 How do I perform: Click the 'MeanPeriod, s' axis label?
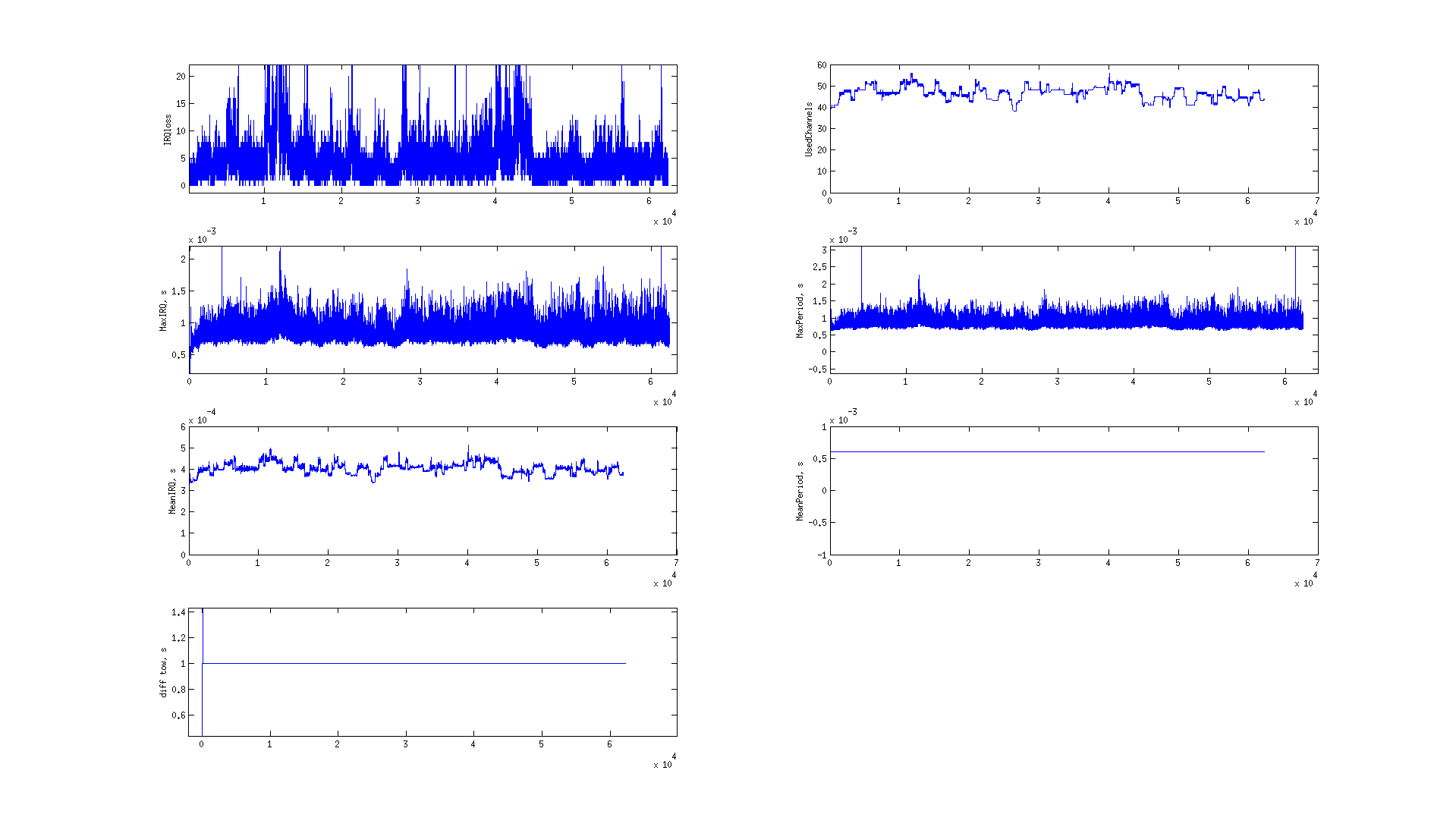799,491
